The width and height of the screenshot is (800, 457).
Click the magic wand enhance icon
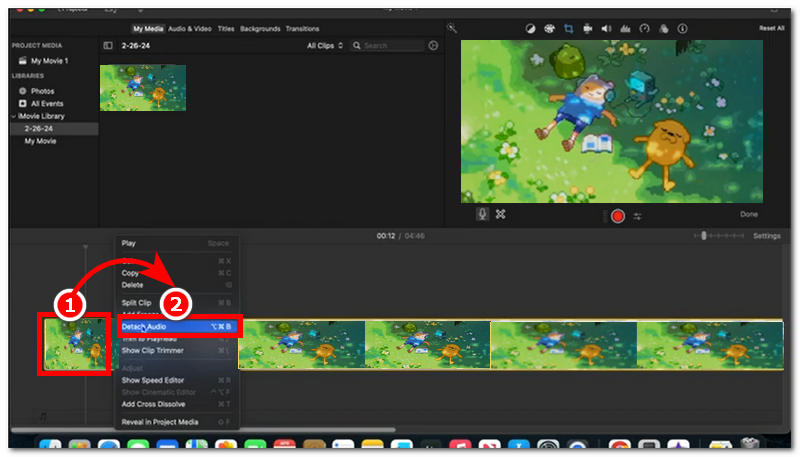tap(452, 28)
